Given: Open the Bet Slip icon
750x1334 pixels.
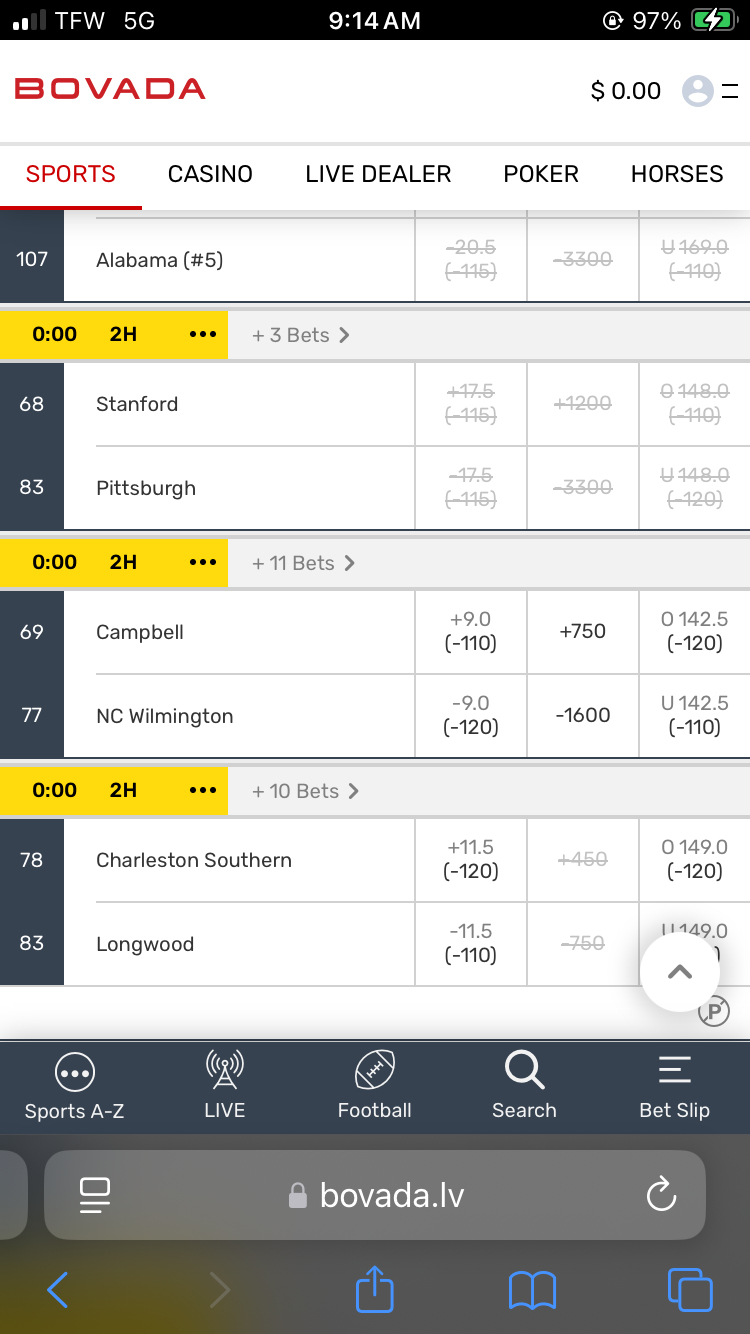Looking at the screenshot, I should point(674,1071).
